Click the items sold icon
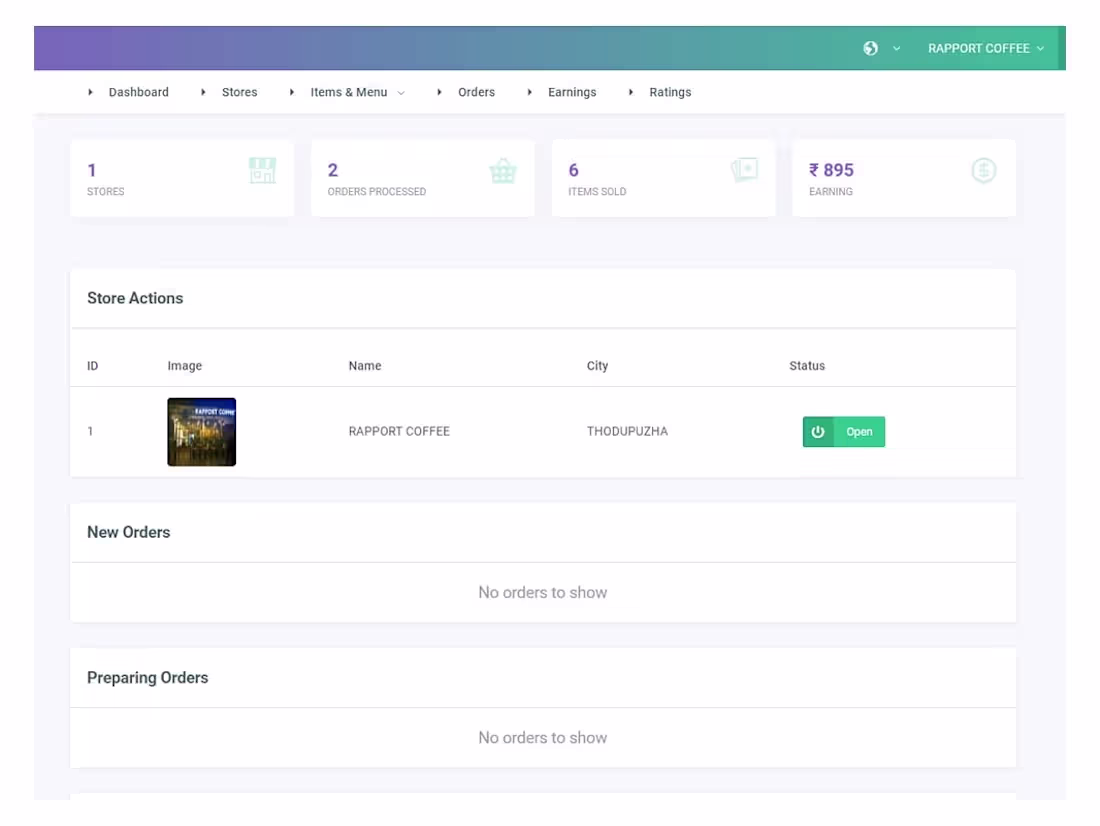 744,170
